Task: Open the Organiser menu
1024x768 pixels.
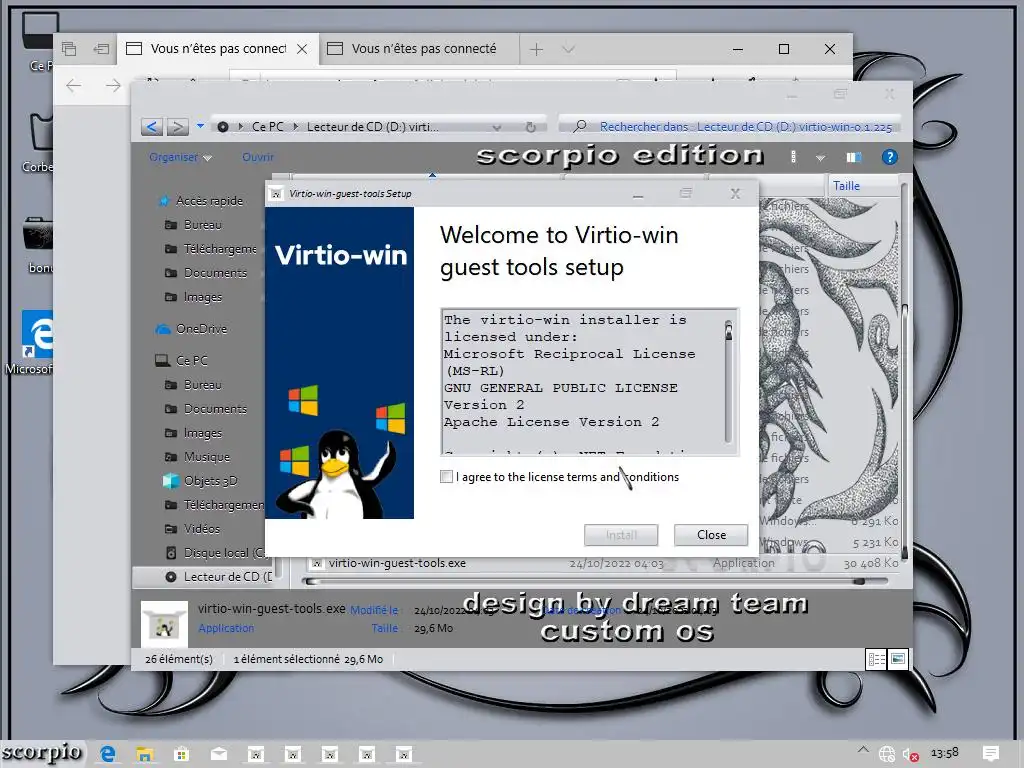Action: [x=180, y=157]
